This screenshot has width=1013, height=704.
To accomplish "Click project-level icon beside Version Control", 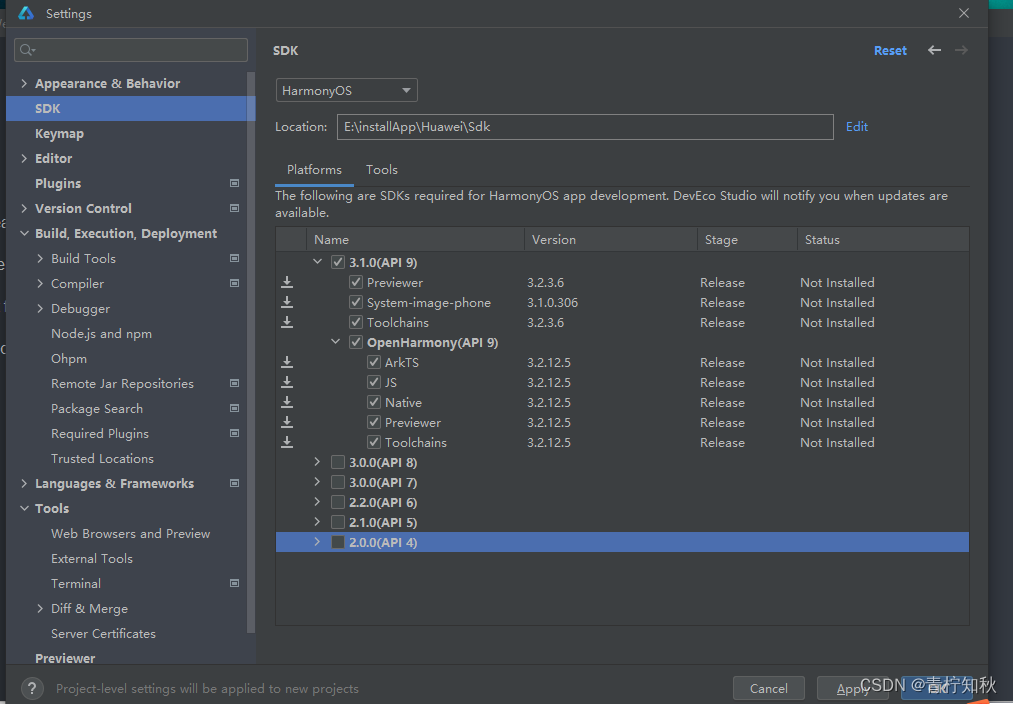I will [x=235, y=208].
